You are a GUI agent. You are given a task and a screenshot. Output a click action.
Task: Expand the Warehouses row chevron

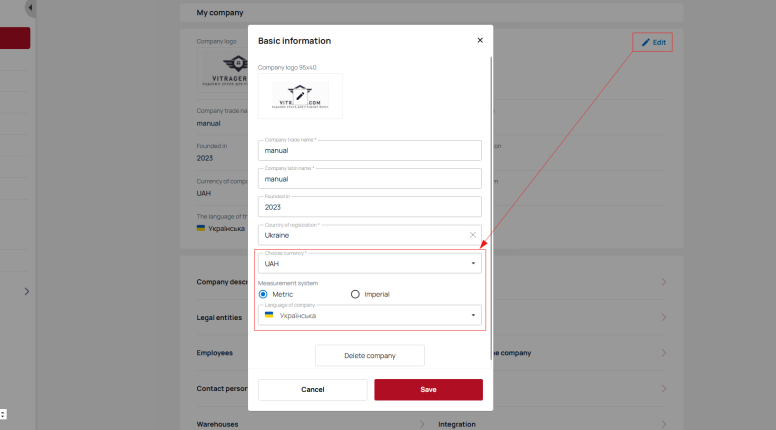pyautogui.click(x=422, y=424)
